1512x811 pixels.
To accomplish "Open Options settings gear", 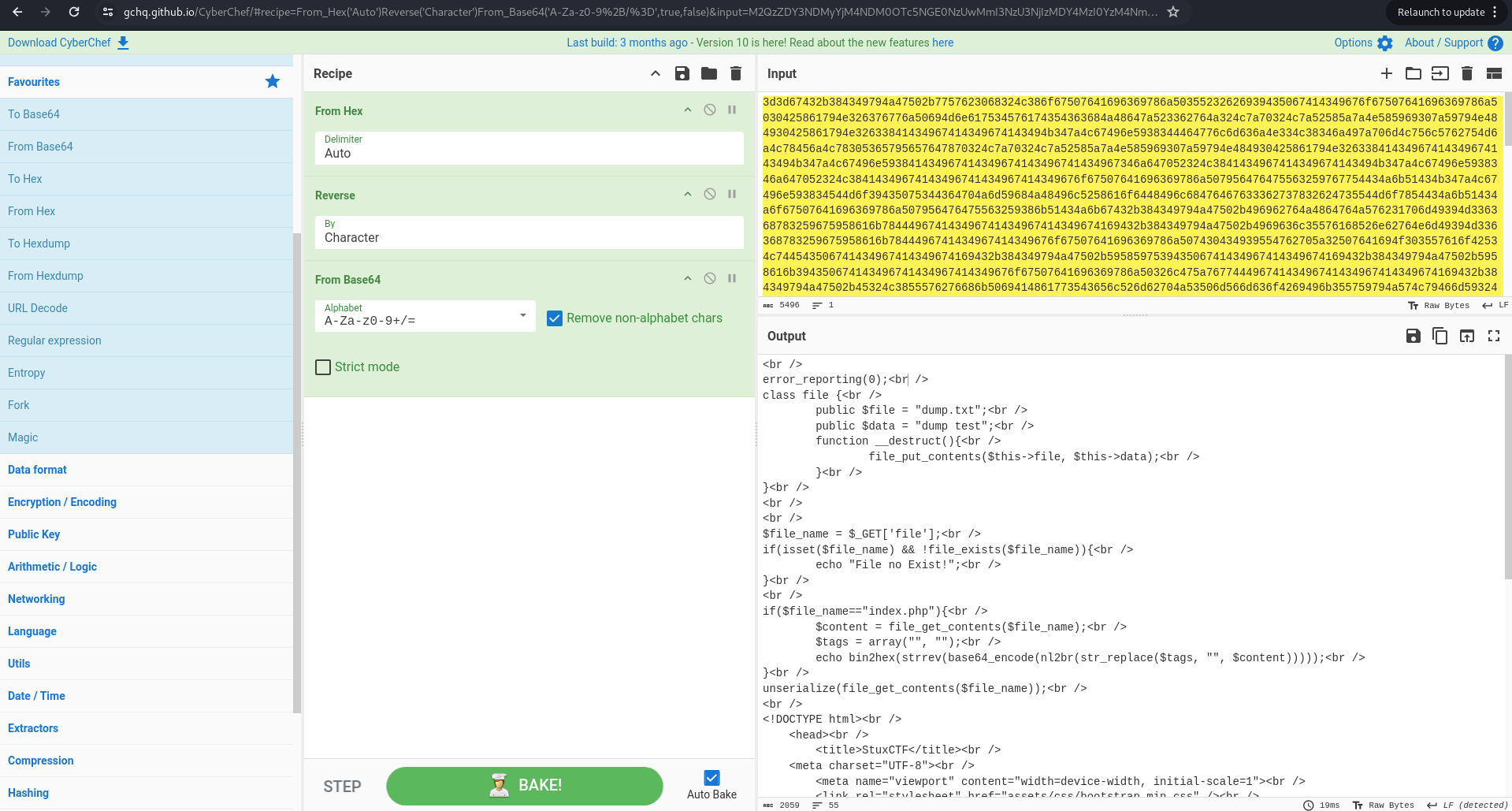I will click(1384, 43).
